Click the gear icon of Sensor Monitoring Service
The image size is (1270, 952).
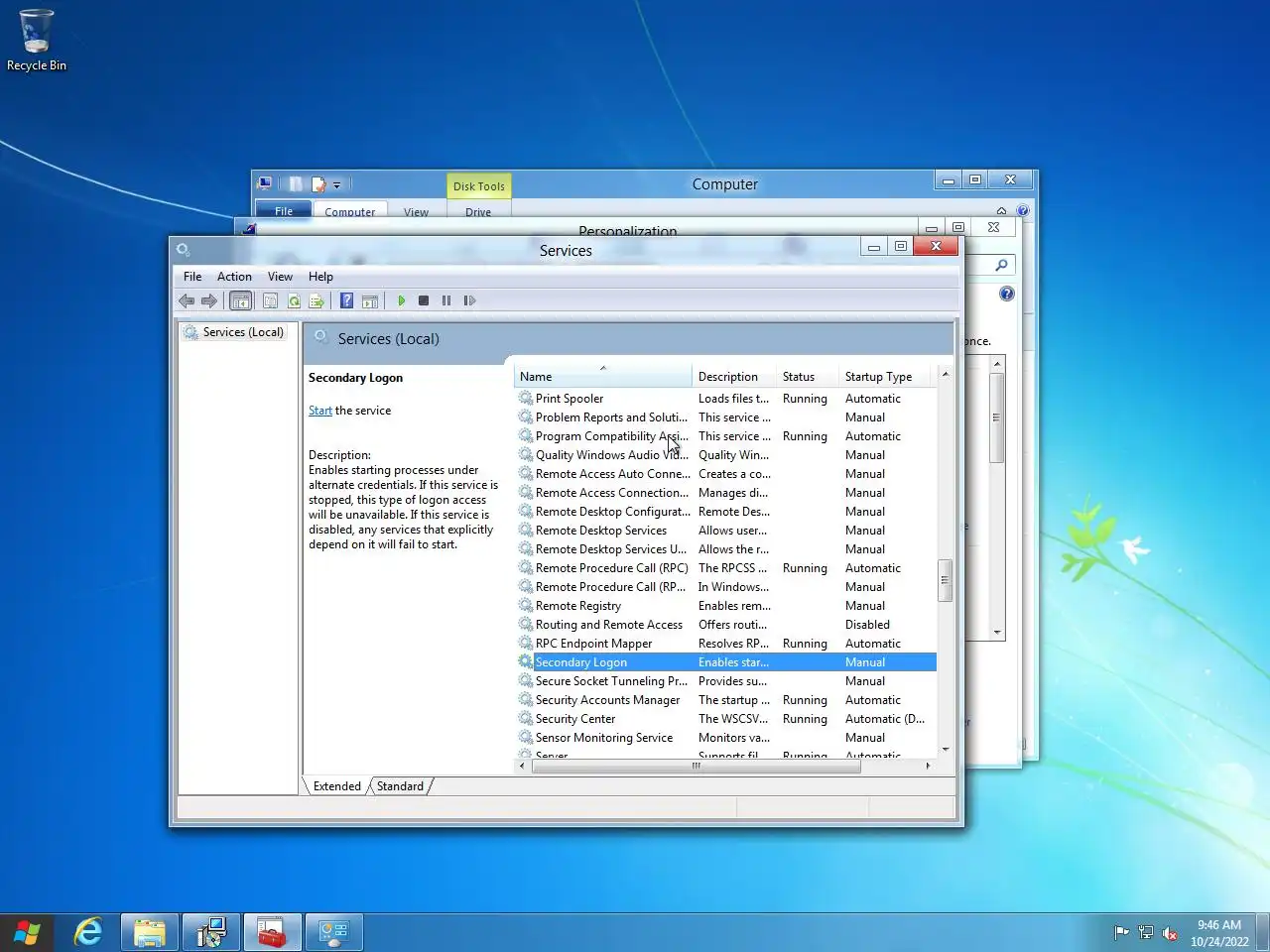click(x=526, y=738)
